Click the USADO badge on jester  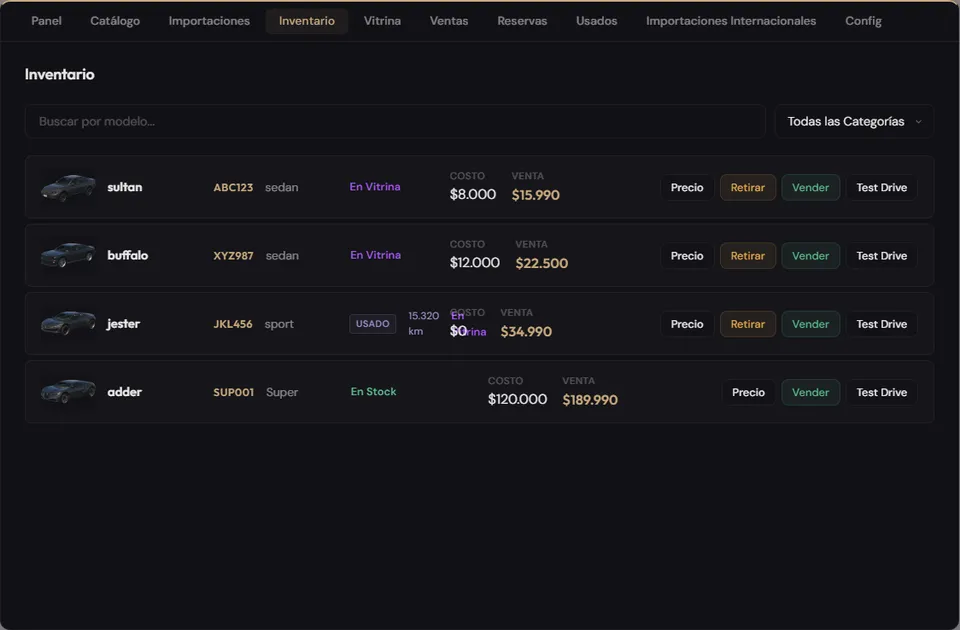click(x=373, y=324)
